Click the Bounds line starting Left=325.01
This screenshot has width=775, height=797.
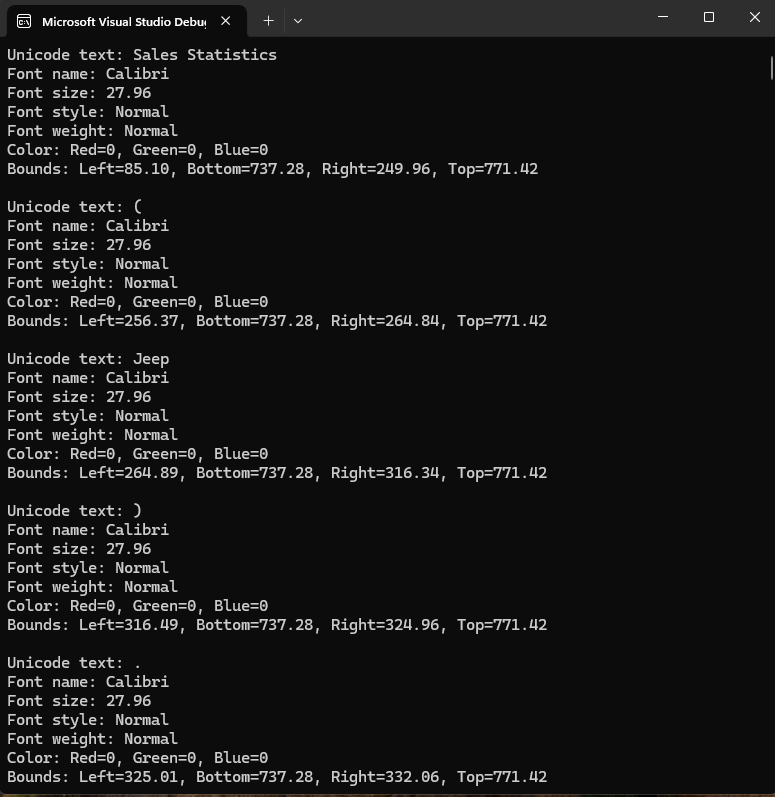(277, 777)
